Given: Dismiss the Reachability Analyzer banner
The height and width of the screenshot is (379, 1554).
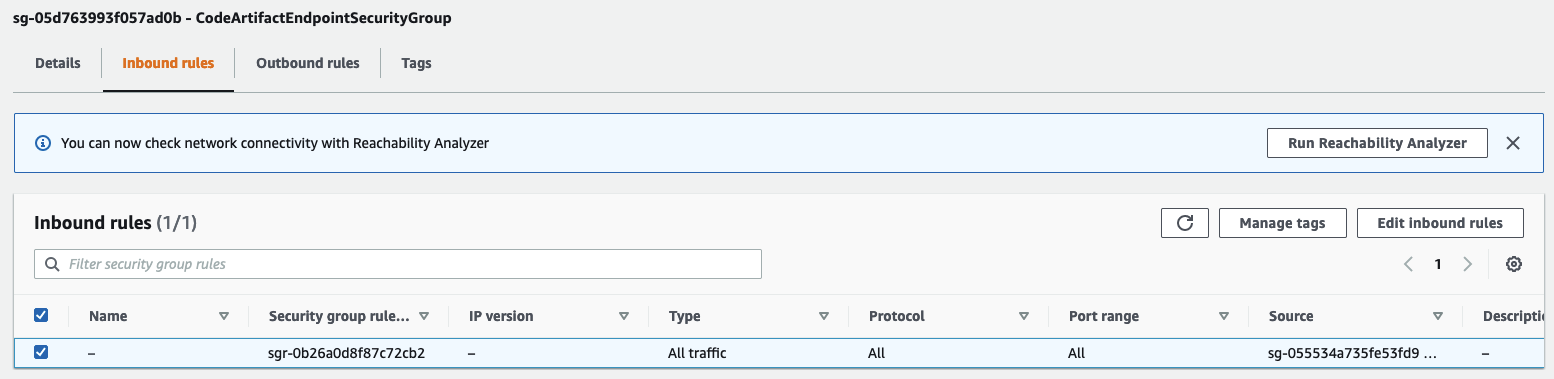Looking at the screenshot, I should [1513, 143].
